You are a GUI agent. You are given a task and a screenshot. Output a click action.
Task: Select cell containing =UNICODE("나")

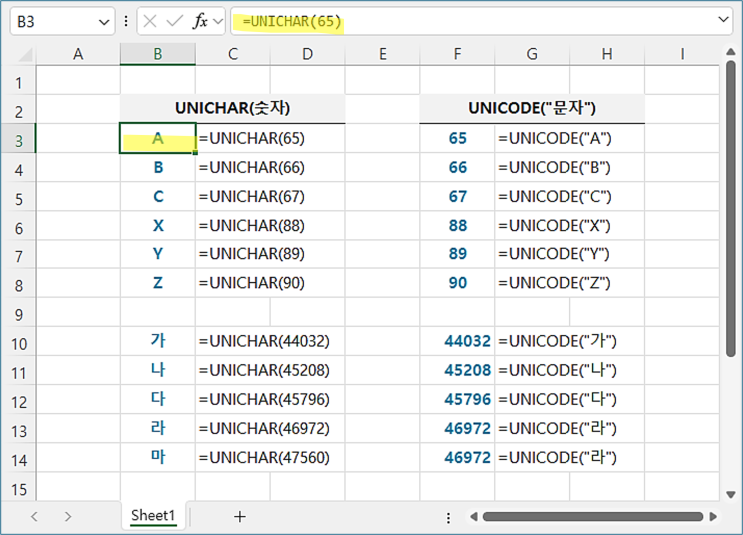[x=570, y=370]
